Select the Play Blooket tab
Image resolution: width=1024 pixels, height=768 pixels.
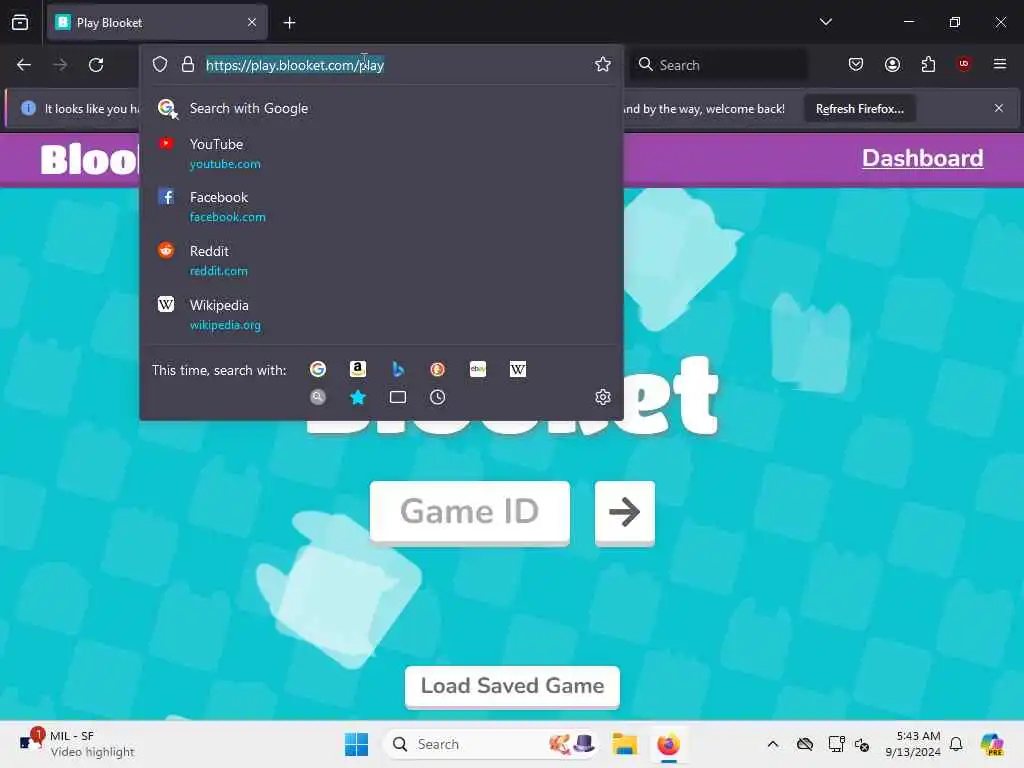(x=157, y=22)
